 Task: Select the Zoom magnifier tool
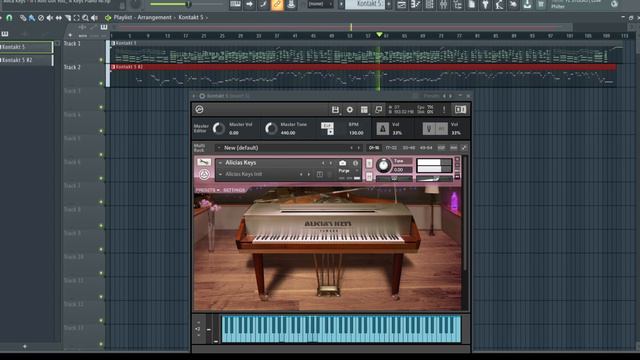85,18
